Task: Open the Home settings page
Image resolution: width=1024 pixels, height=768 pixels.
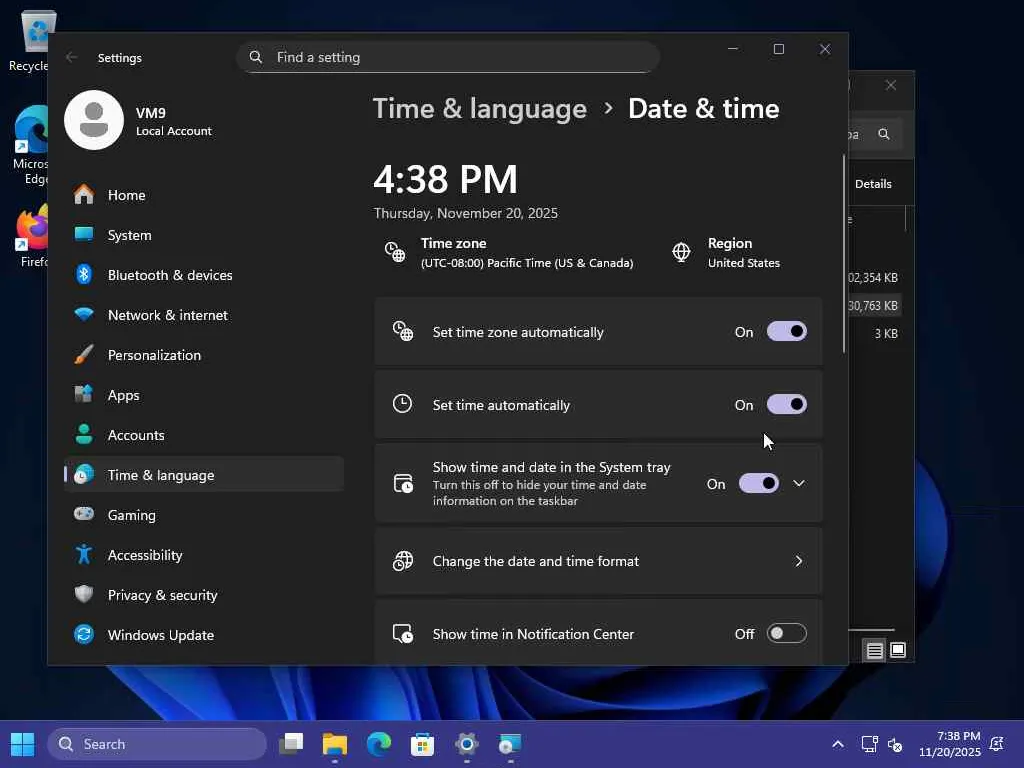Action: [x=204, y=195]
